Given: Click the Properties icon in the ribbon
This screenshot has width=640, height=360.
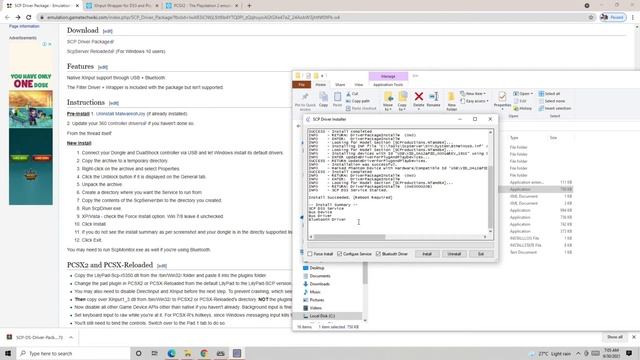Looking at the screenshot, I should click(x=502, y=97).
